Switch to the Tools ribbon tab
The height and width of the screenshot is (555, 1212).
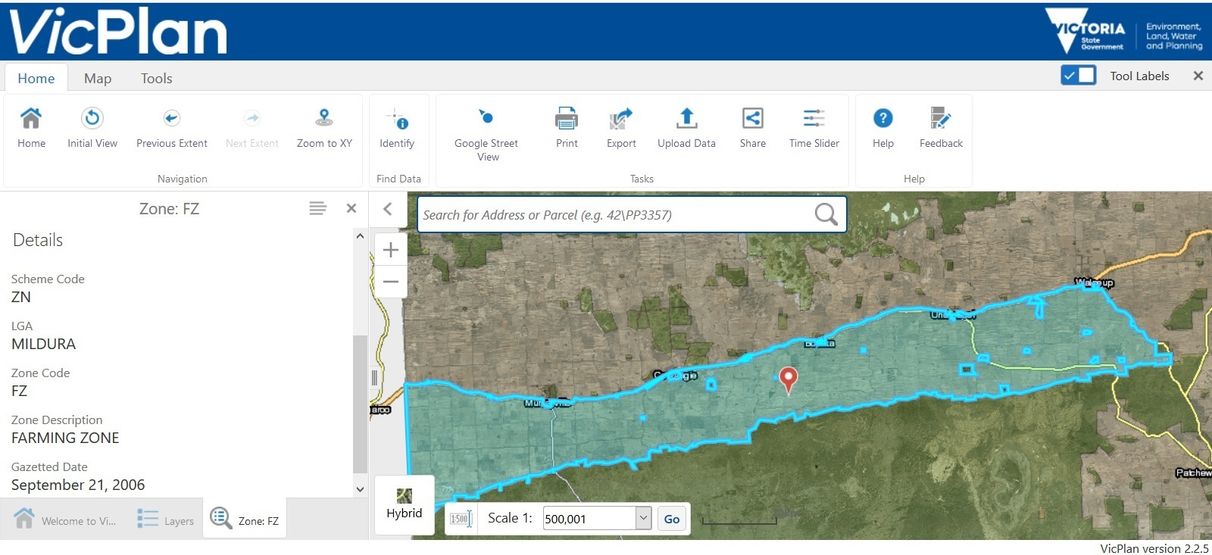(156, 78)
